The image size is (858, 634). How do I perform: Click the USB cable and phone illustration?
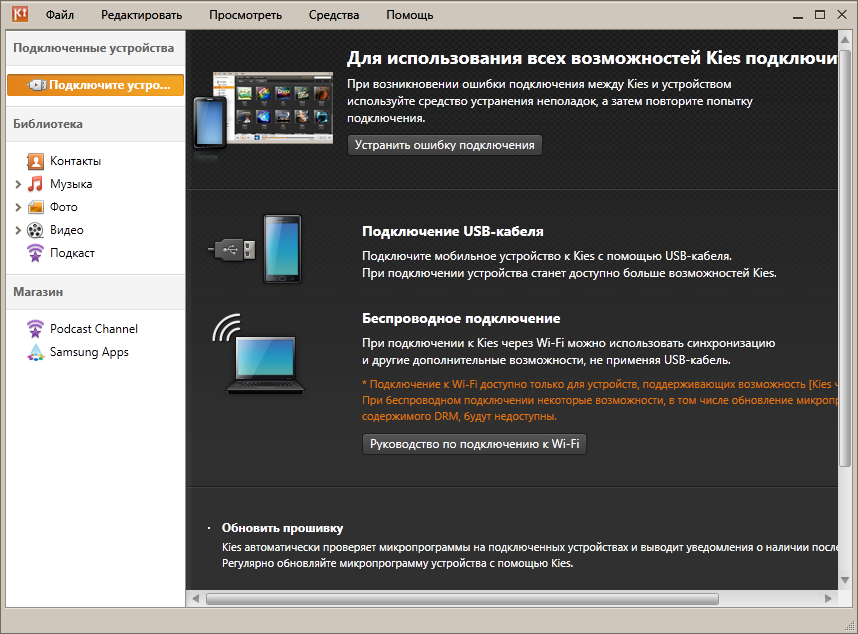point(255,249)
